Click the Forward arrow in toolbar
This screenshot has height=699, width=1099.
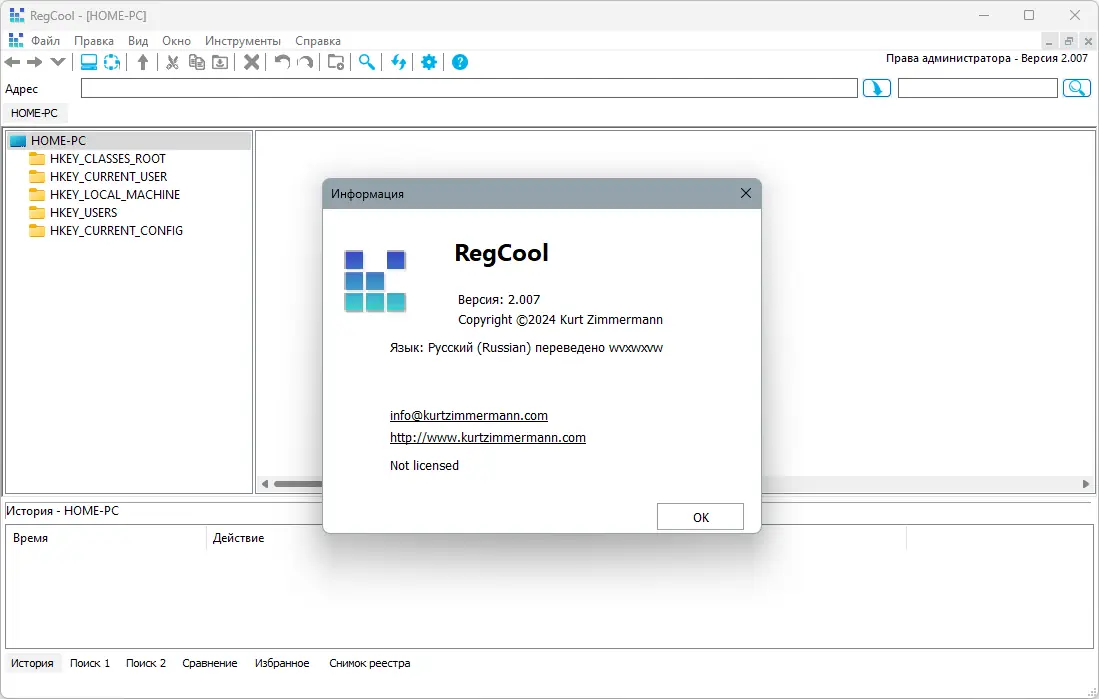click(34, 62)
